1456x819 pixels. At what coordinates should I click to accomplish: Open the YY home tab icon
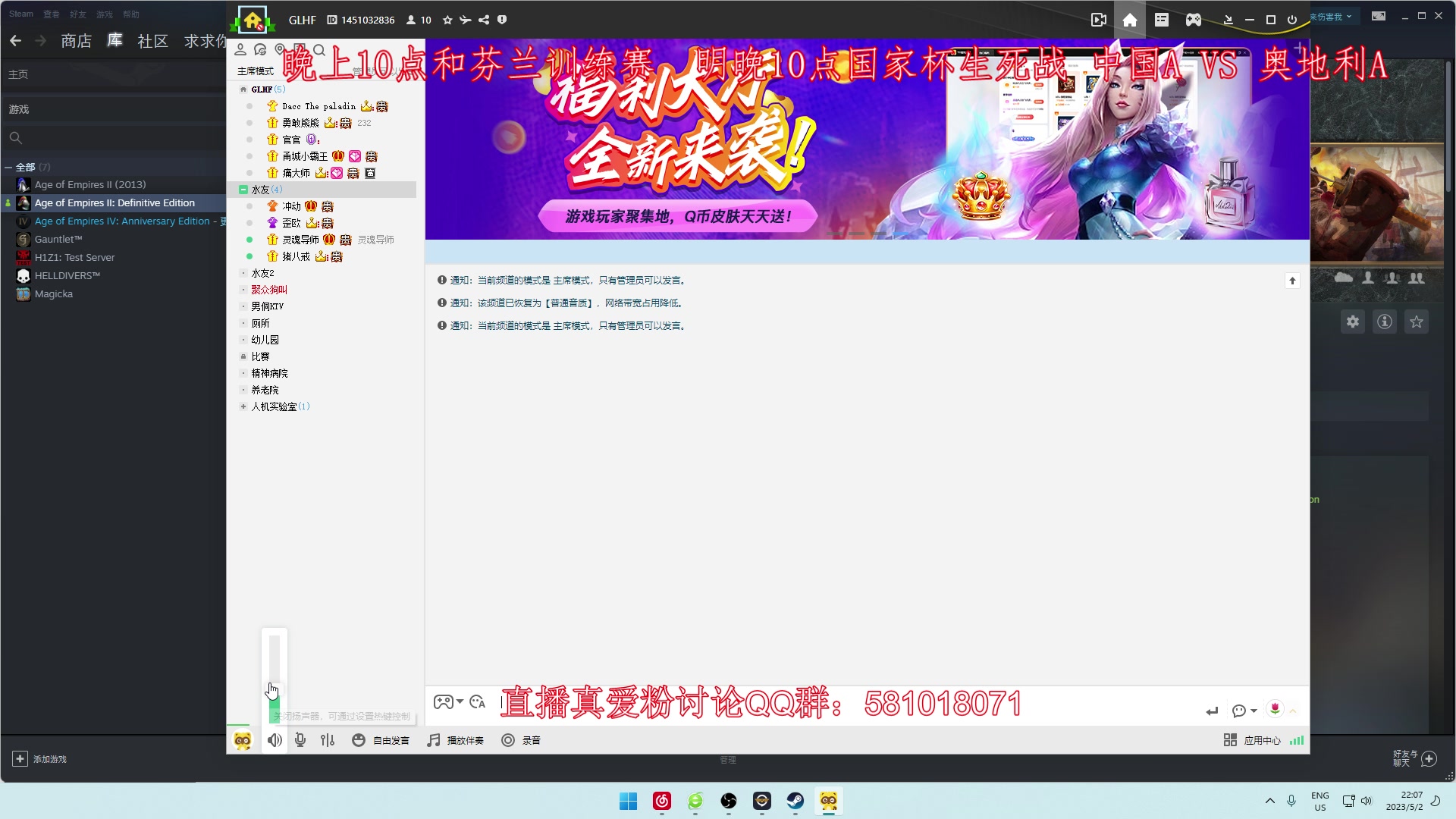(1130, 20)
